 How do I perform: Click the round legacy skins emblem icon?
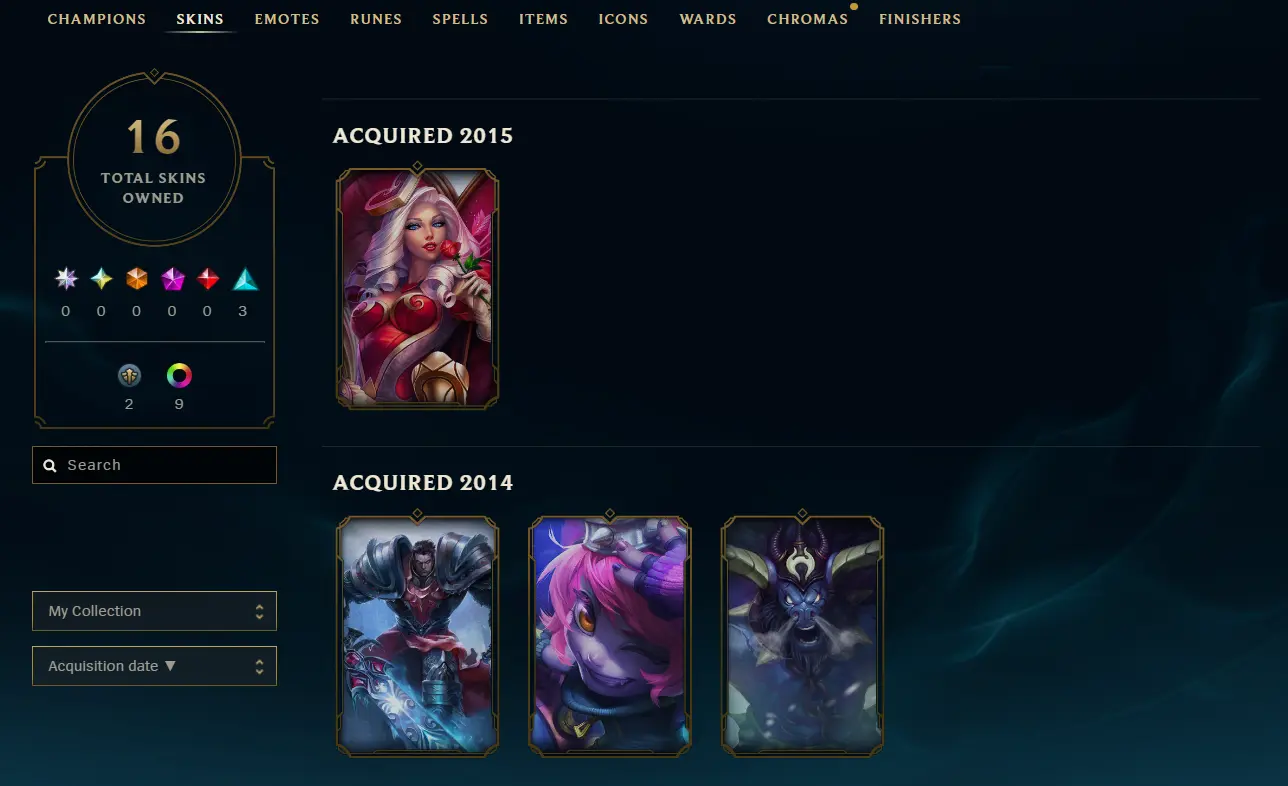tap(129, 375)
